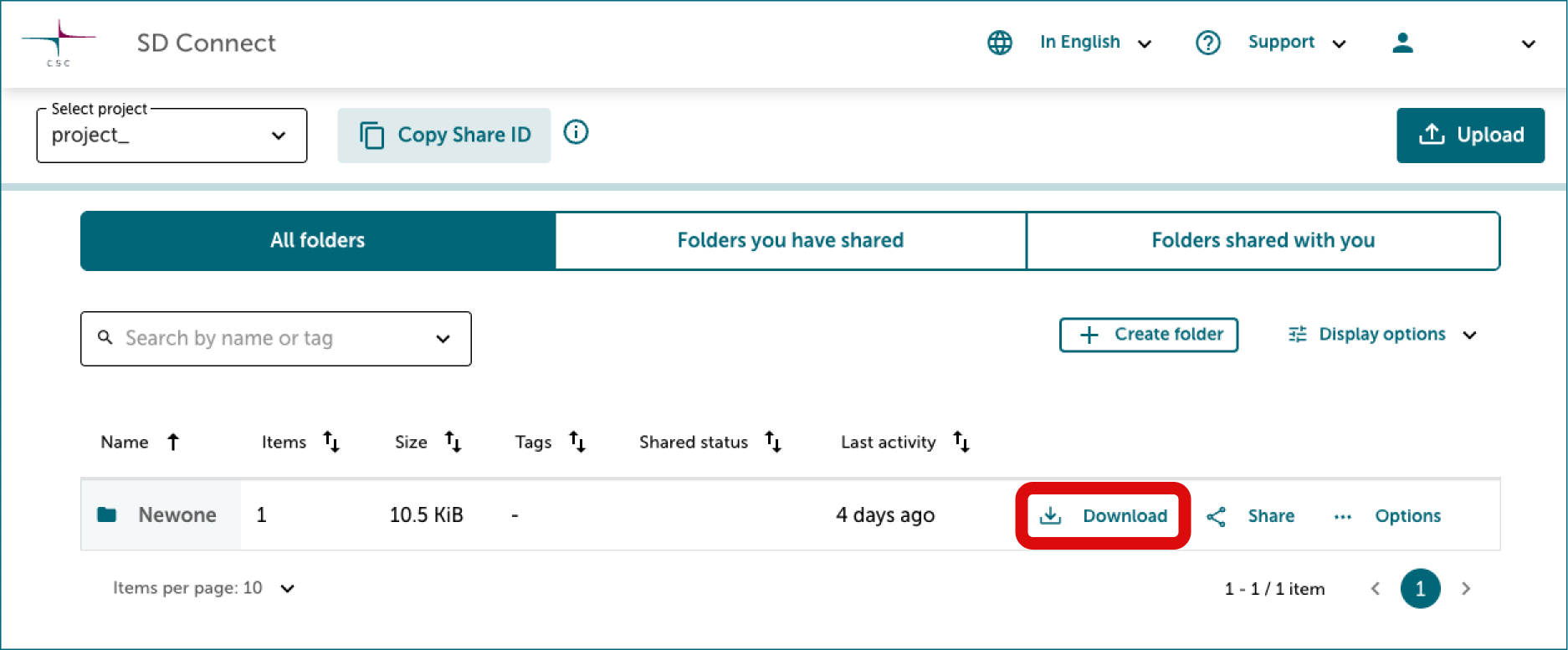Click the 4 days ago cell
Screen dimensions: 1568x650
[x=885, y=515]
